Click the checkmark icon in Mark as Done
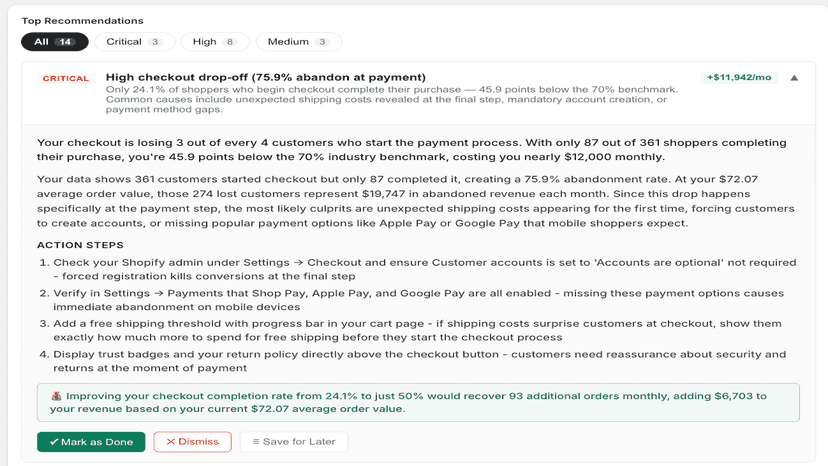 54,442
